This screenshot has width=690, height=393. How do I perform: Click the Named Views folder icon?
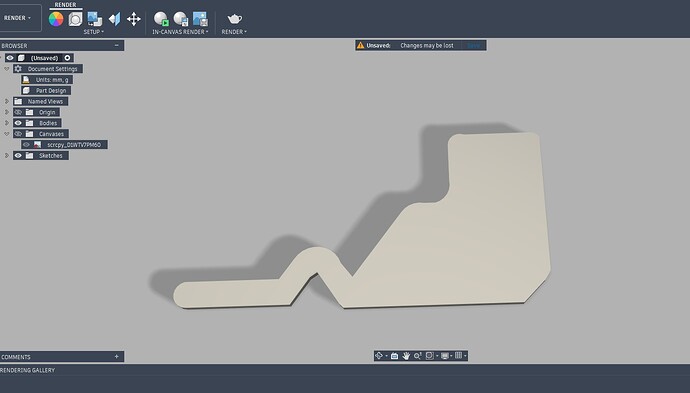[18, 101]
